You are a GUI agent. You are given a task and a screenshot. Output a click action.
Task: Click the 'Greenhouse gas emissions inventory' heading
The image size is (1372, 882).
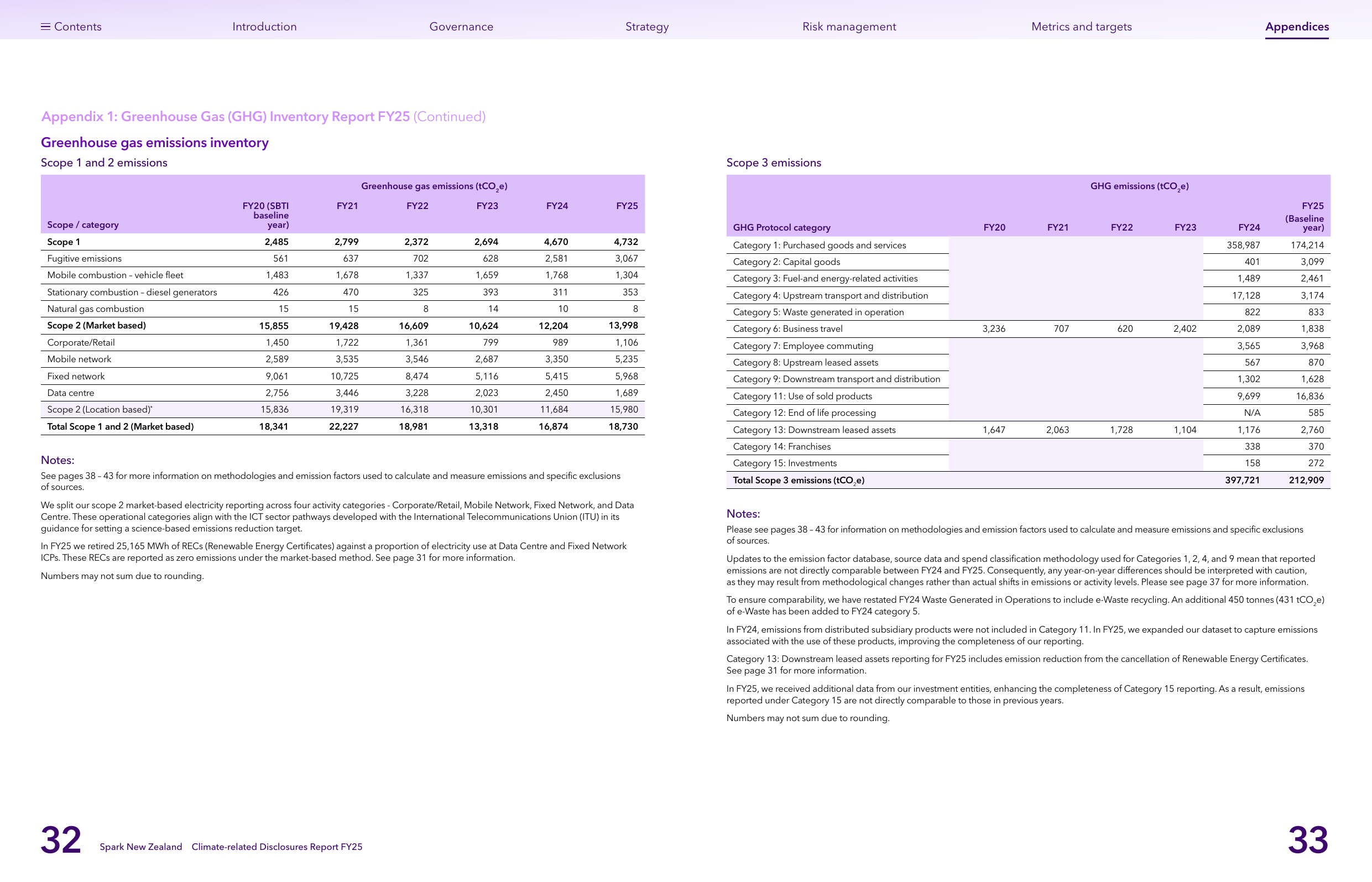point(155,143)
